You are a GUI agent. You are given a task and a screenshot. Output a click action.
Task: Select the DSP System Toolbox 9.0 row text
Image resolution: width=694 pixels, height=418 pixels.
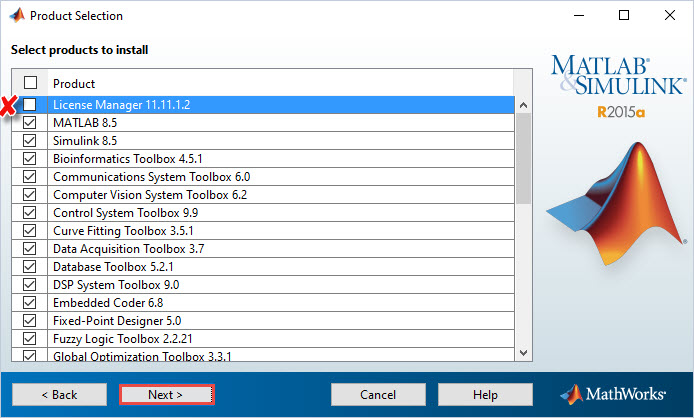(x=116, y=285)
